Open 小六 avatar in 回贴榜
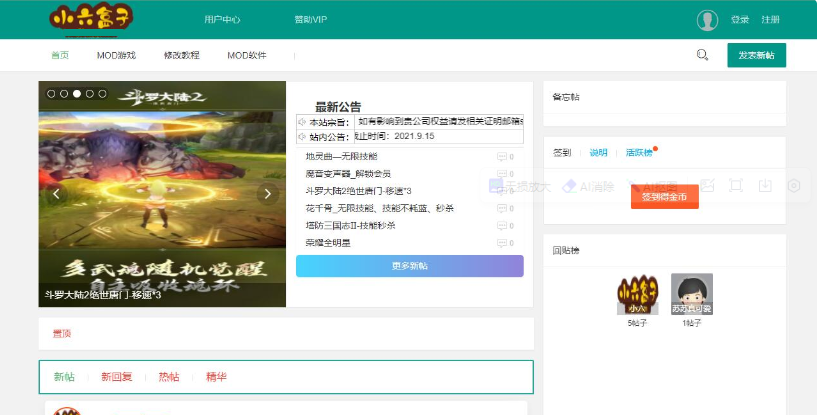This screenshot has height=415, width=817. point(638,294)
